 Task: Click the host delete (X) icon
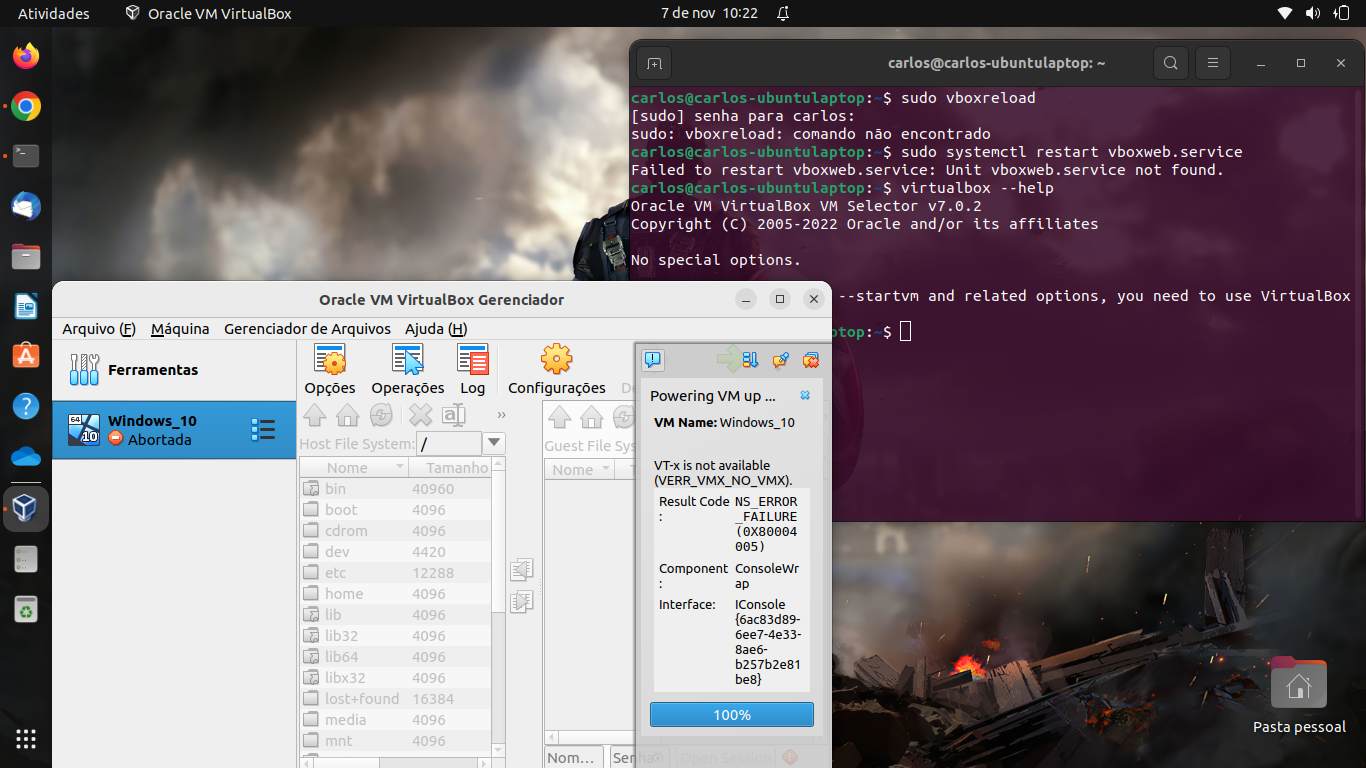(420, 415)
